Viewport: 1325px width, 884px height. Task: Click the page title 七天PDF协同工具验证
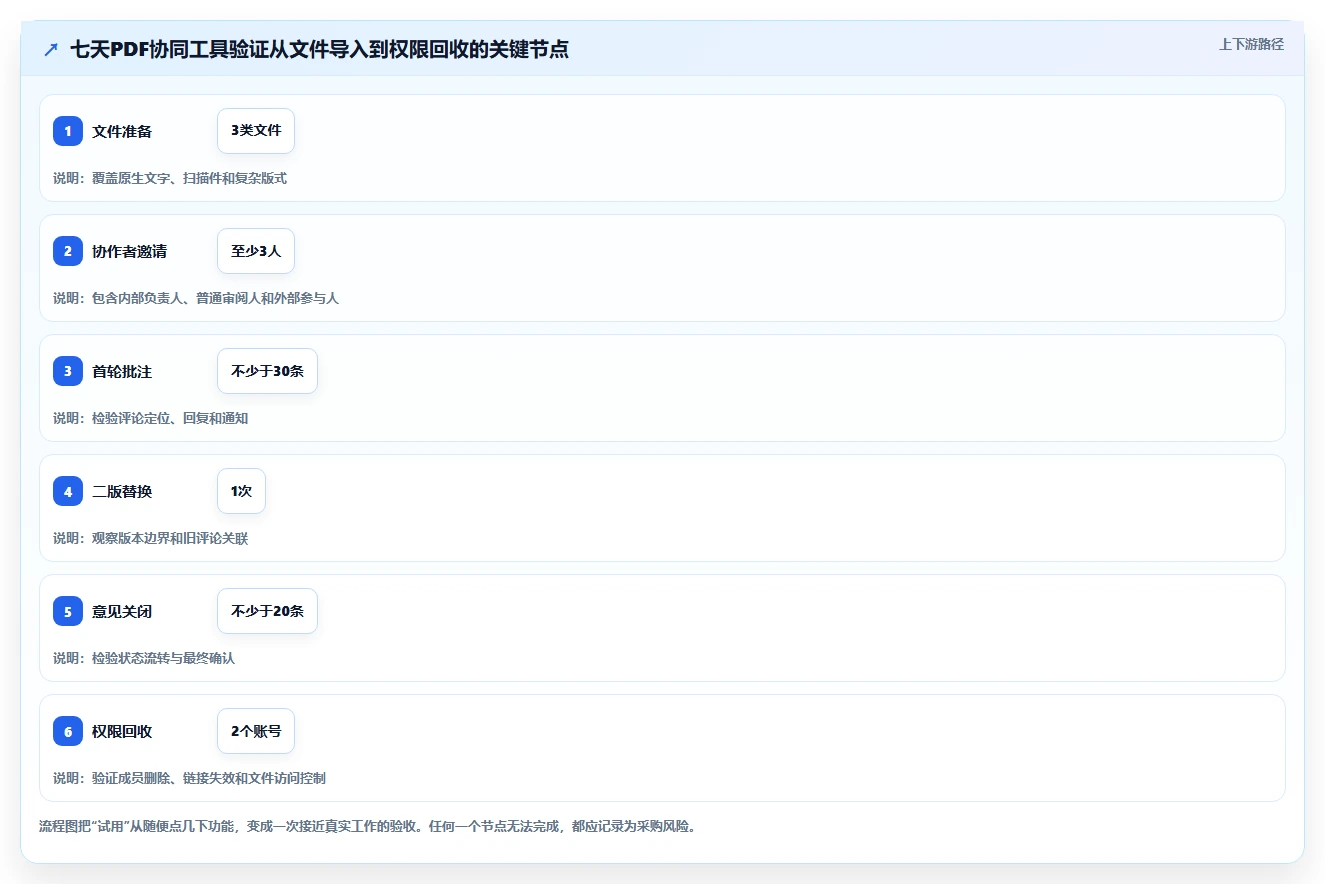(319, 49)
